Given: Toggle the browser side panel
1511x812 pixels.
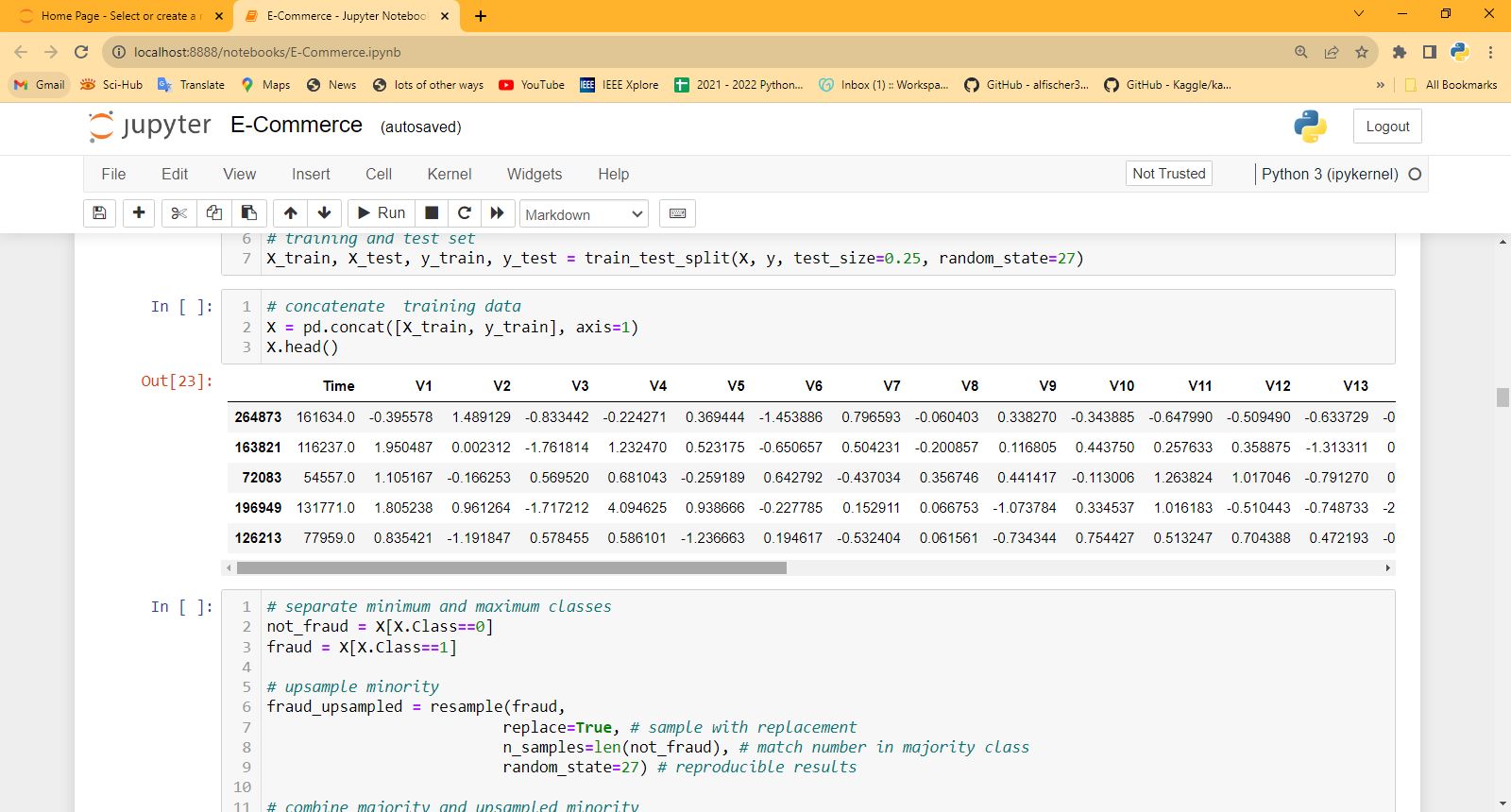Looking at the screenshot, I should click(x=1430, y=52).
